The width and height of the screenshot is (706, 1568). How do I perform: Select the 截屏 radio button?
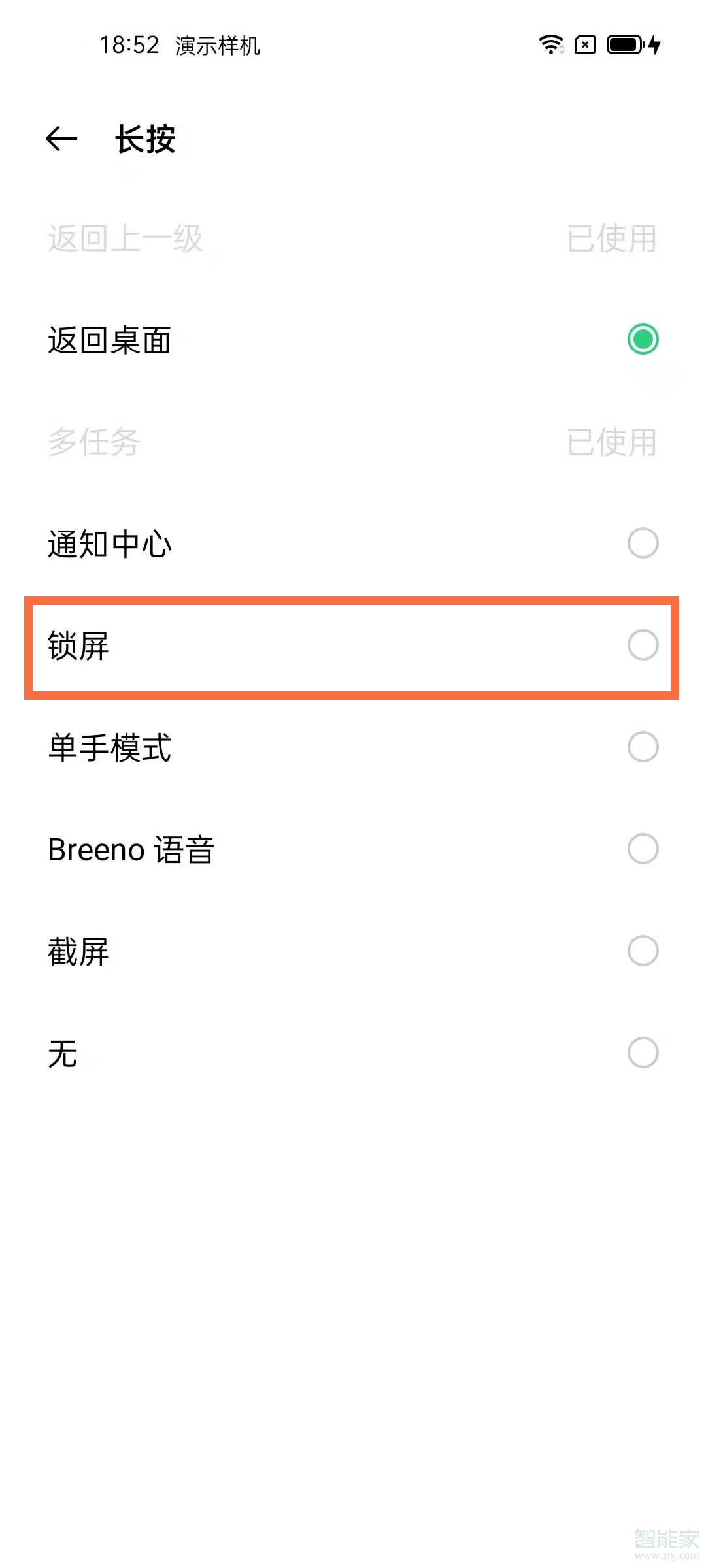click(643, 951)
